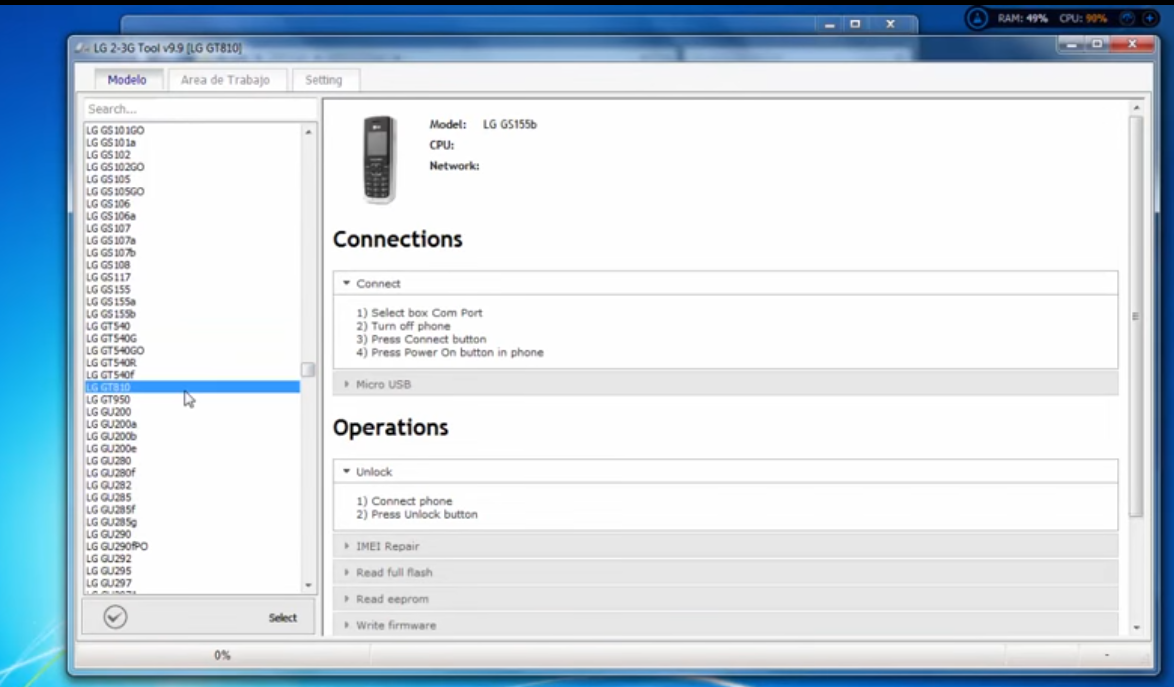Open the Setting tab
The image size is (1174, 687).
323,79
